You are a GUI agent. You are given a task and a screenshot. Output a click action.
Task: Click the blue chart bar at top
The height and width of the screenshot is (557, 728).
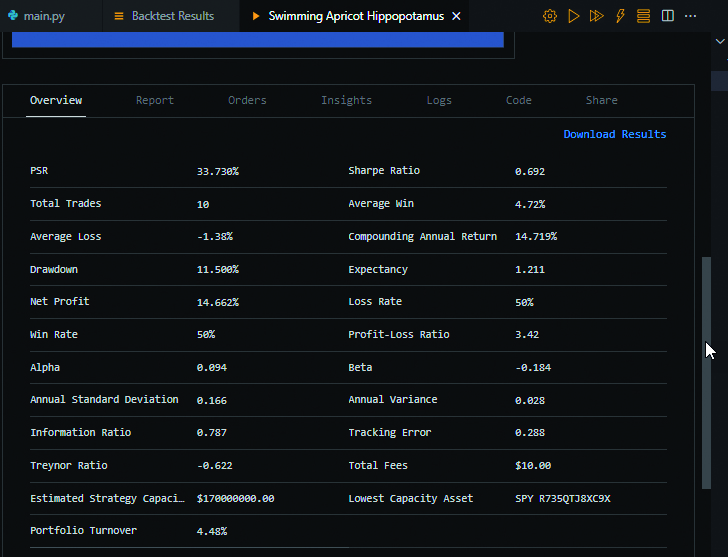pos(258,39)
